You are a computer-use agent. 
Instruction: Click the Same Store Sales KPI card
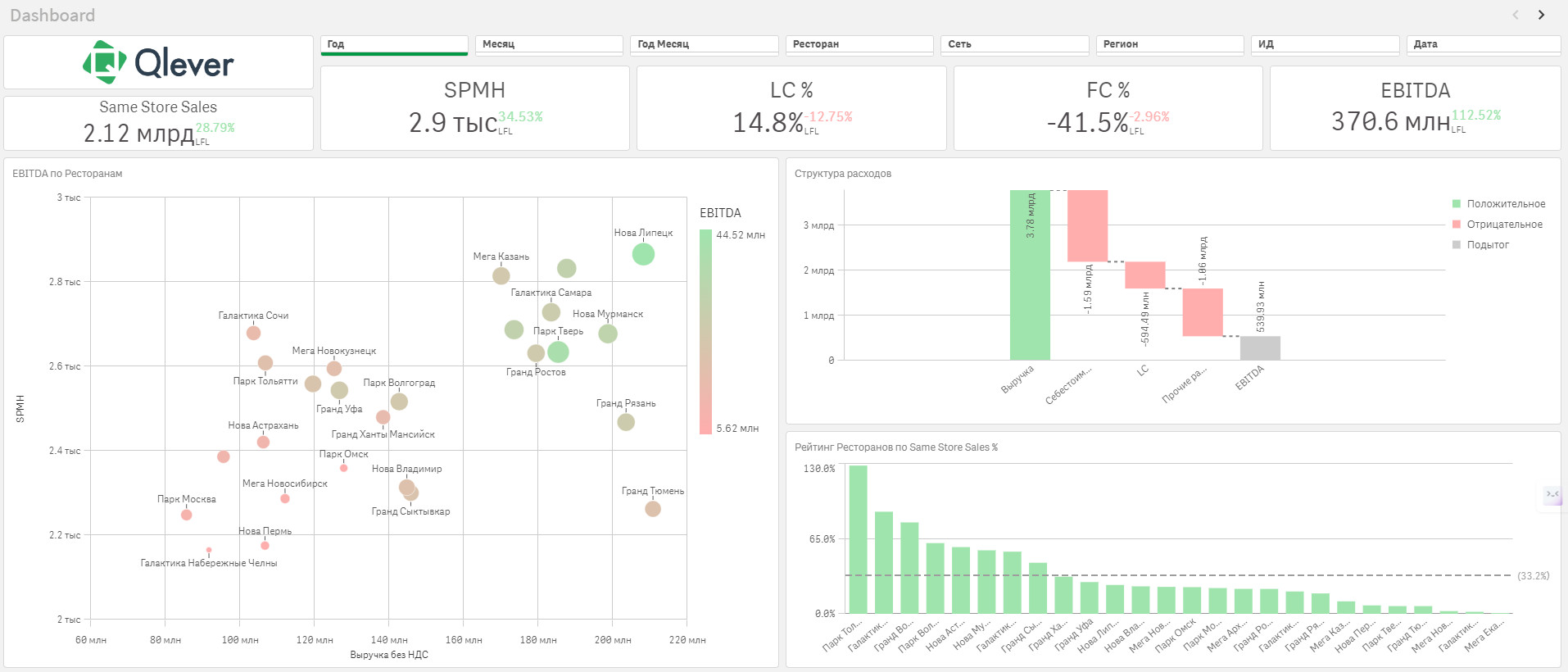point(158,123)
